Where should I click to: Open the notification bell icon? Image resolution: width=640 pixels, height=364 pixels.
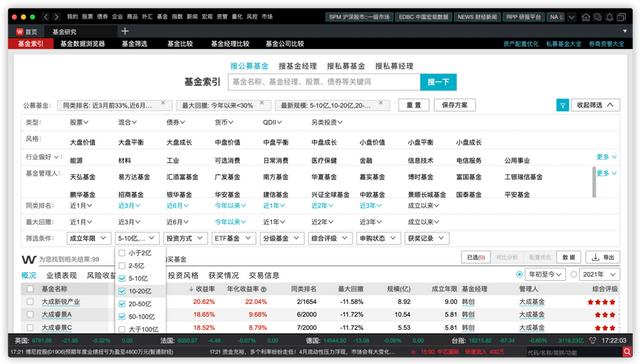(609, 17)
